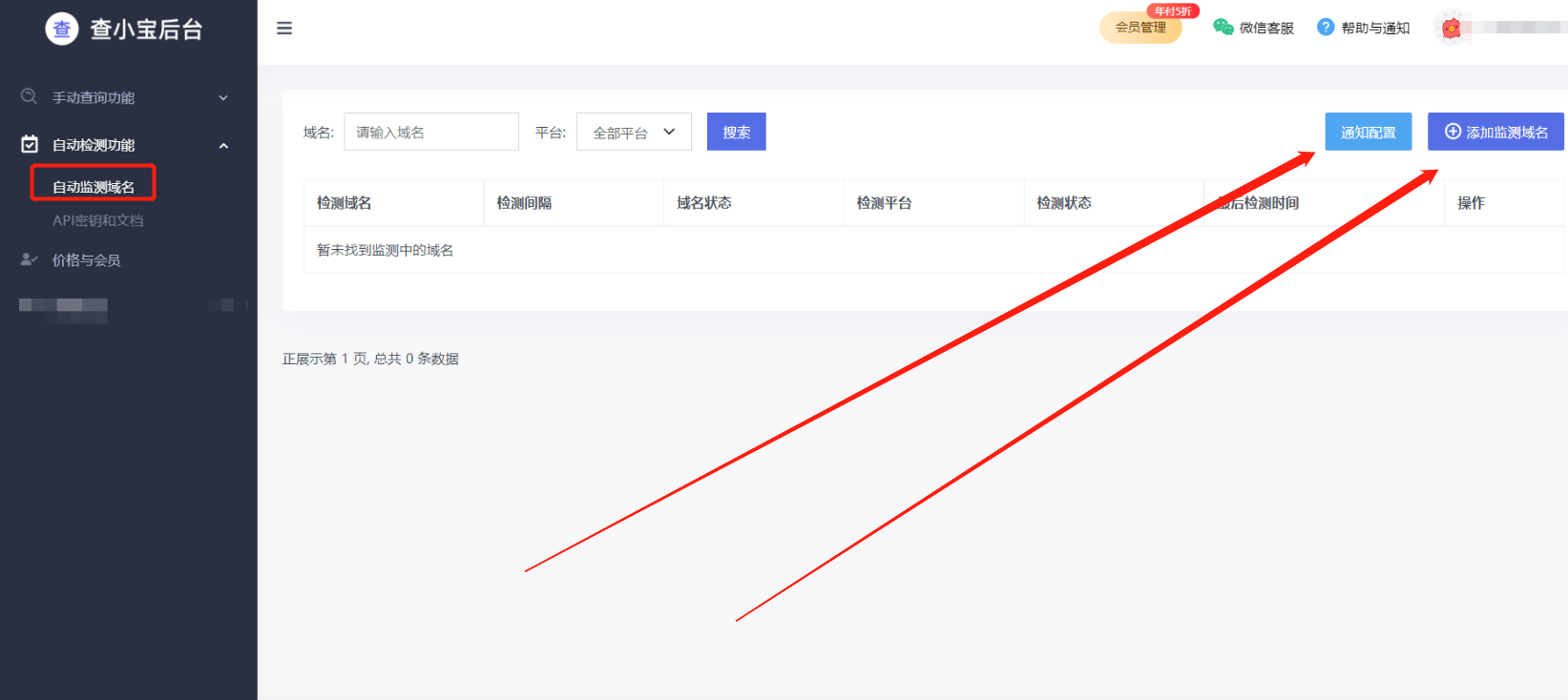Click the 检测间隔 column header

click(524, 203)
